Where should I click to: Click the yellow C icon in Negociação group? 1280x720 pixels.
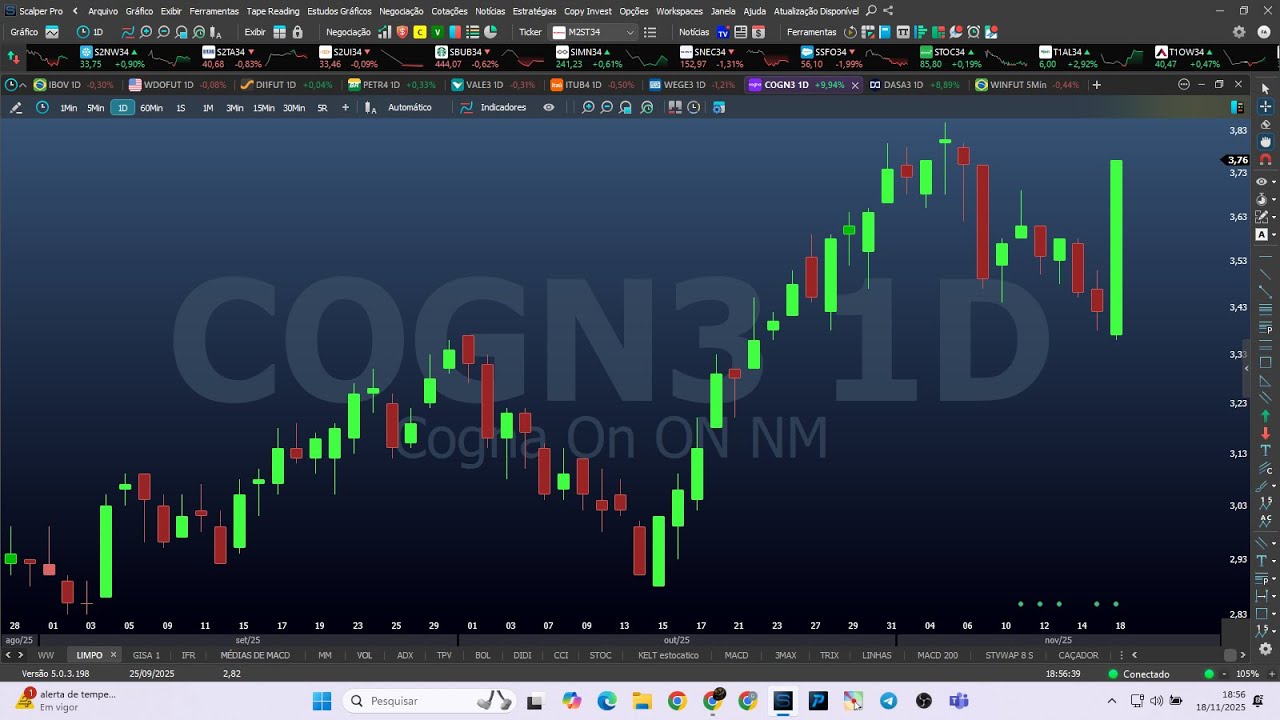tap(420, 32)
